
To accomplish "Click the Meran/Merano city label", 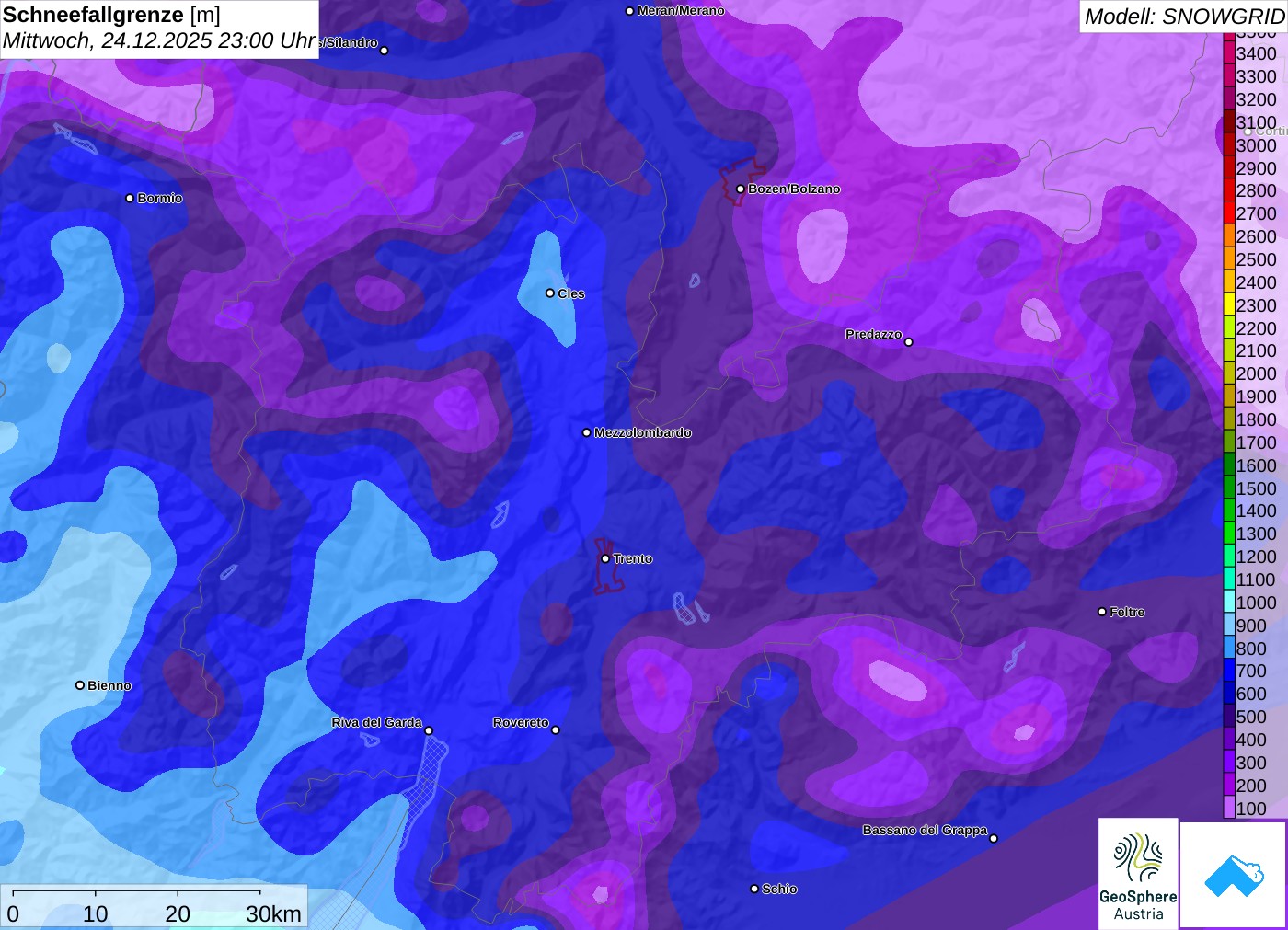I will coord(681,11).
